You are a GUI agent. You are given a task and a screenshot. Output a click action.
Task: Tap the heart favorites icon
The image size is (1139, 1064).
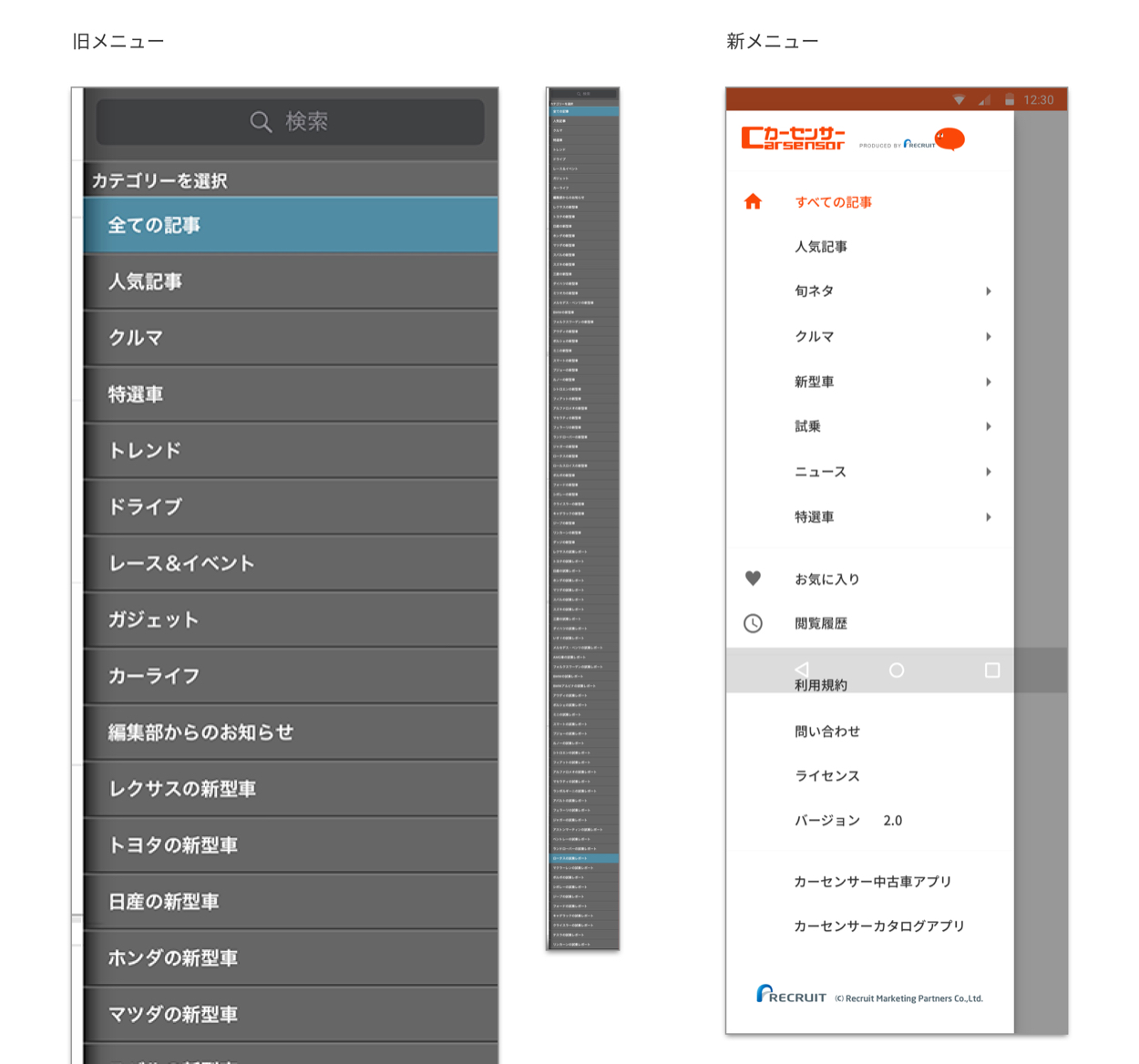753,578
